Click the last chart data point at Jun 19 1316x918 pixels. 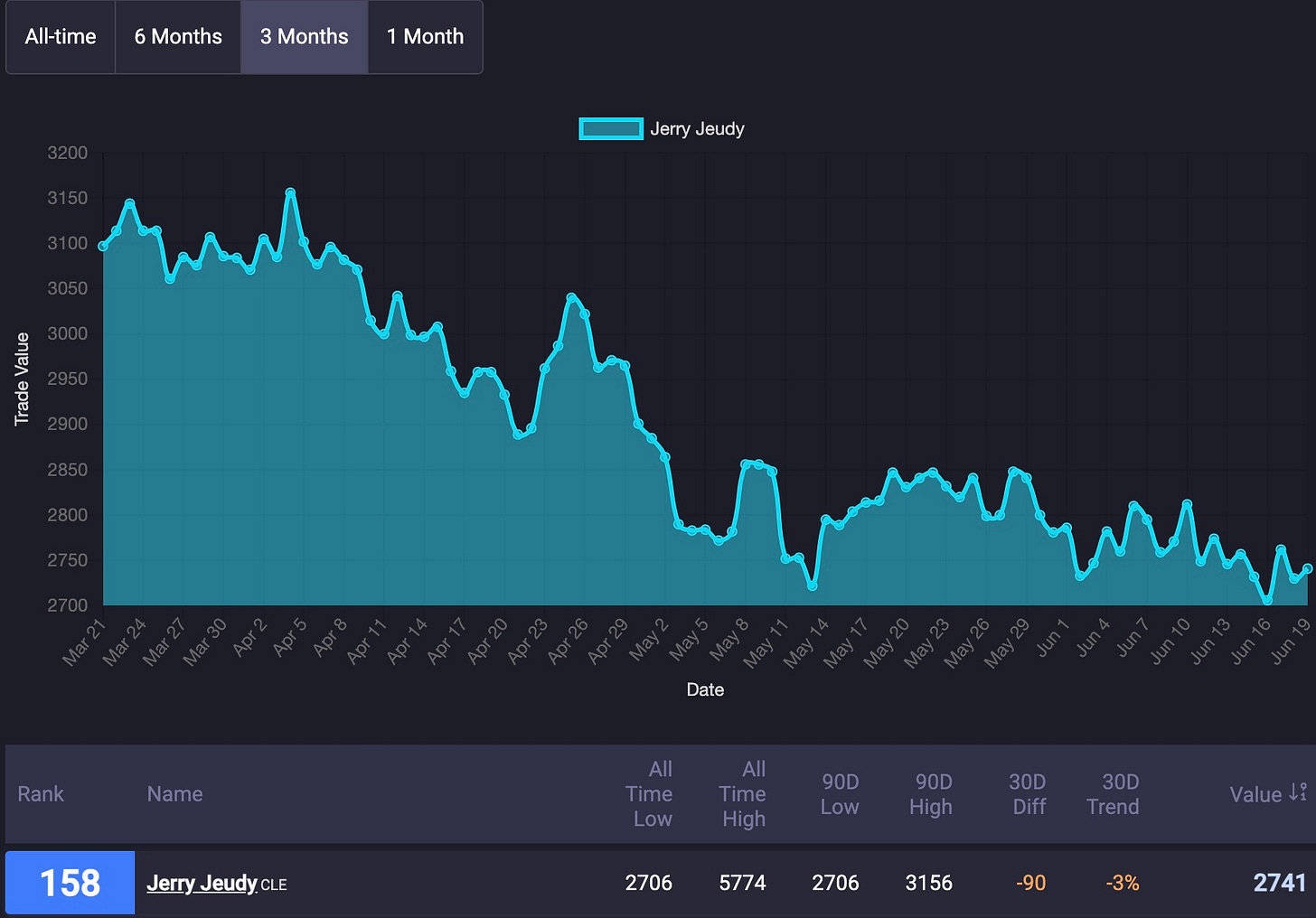[1307, 569]
